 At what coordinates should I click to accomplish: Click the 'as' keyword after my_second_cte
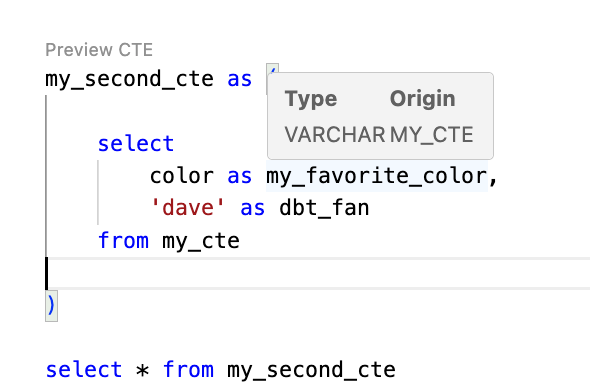[x=239, y=79]
